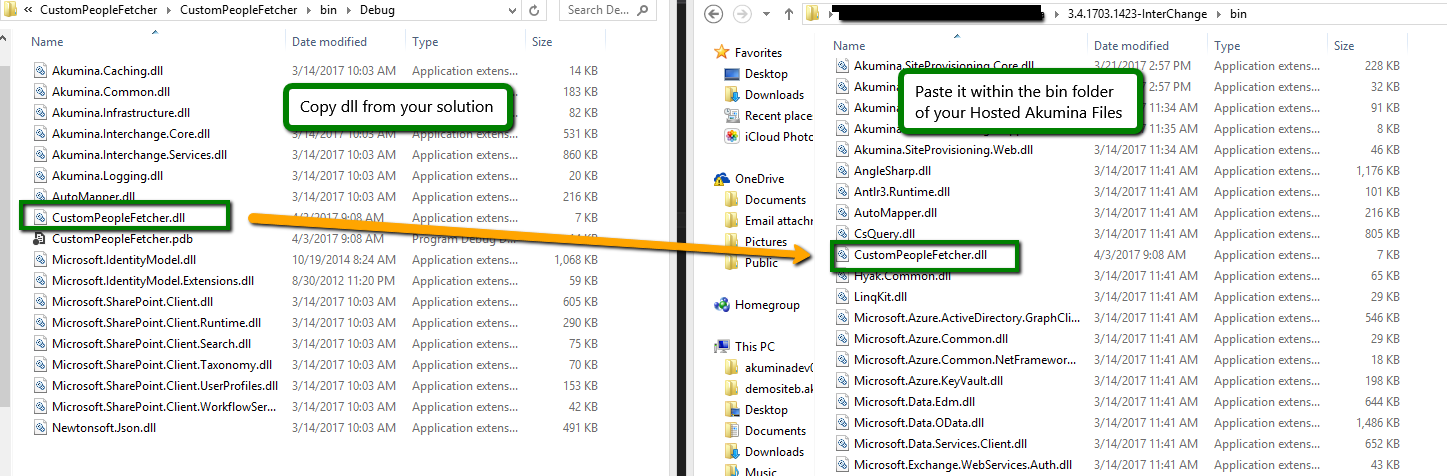Image resolution: width=1447 pixels, height=476 pixels.
Task: Expand the path chevron before CustomPeopleFetcher
Action: [29, 11]
